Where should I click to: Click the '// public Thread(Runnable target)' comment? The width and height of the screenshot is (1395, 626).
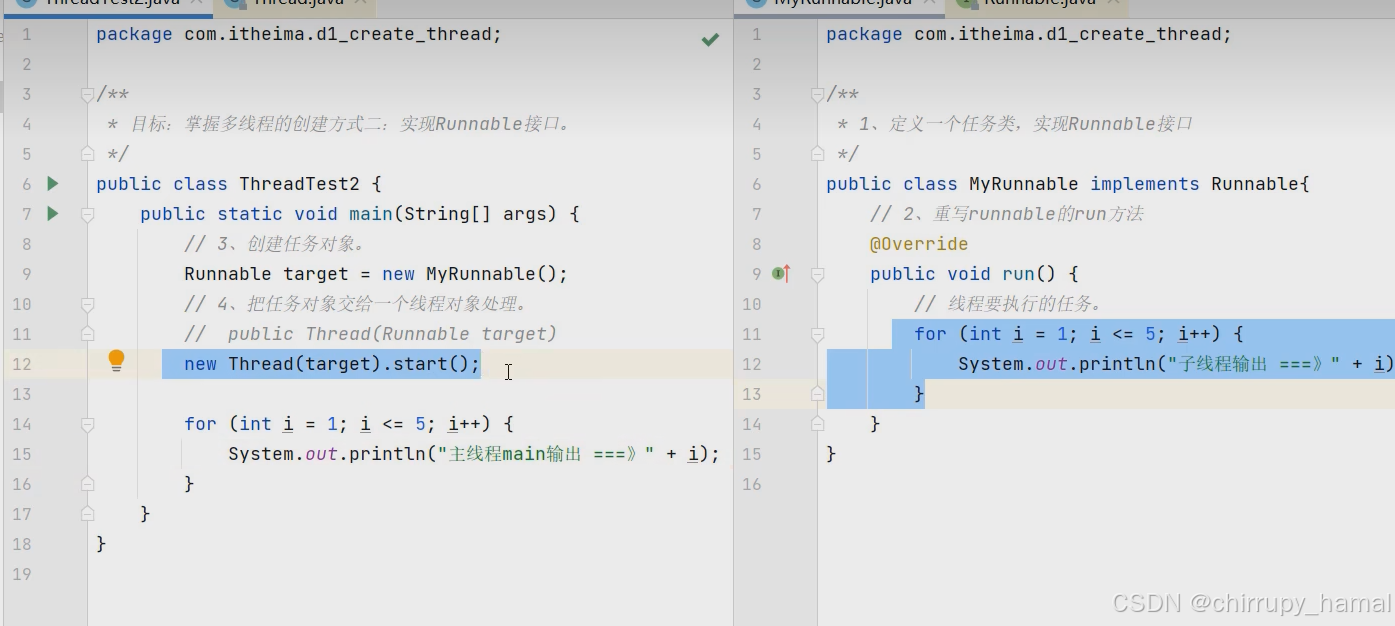[370, 334]
